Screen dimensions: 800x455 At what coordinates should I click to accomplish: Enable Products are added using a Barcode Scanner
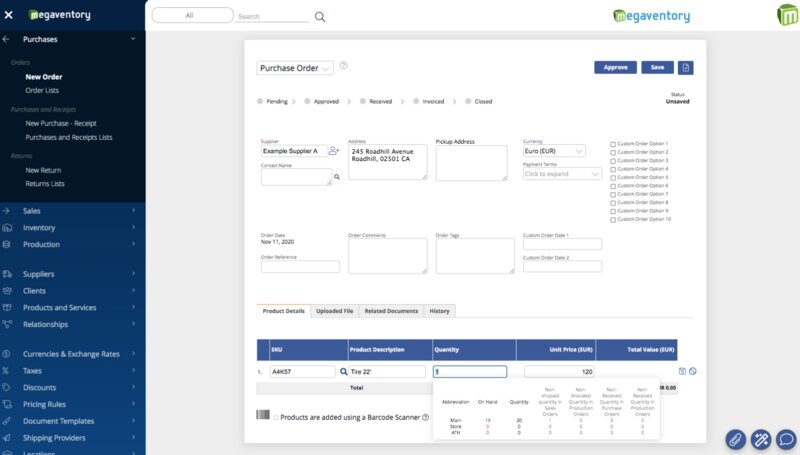[276, 418]
